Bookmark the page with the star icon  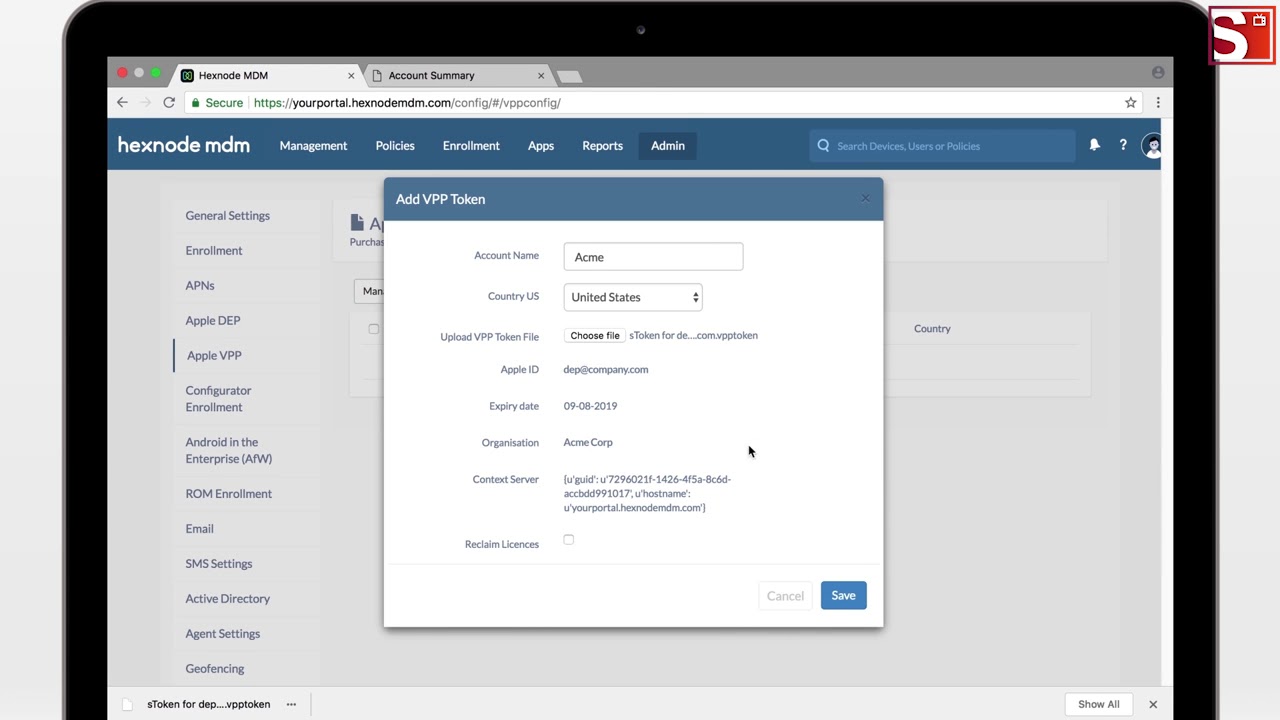pos(1131,102)
